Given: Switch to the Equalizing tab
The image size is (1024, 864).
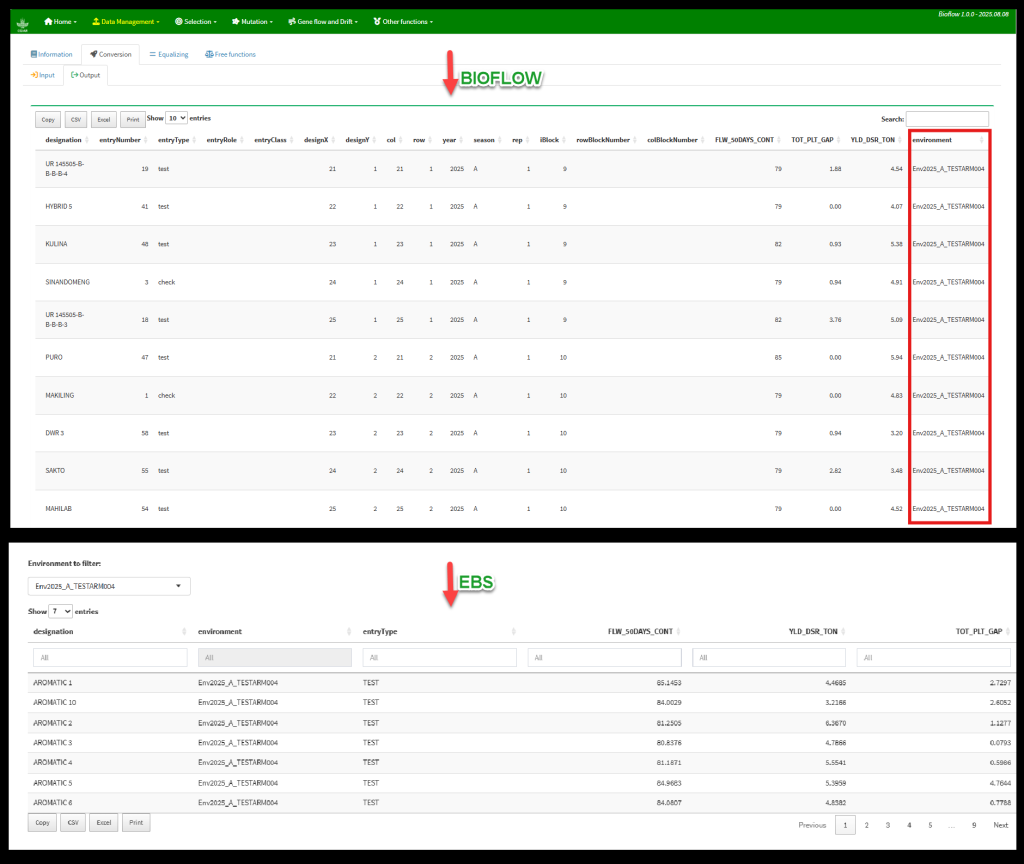Looking at the screenshot, I should click(168, 54).
